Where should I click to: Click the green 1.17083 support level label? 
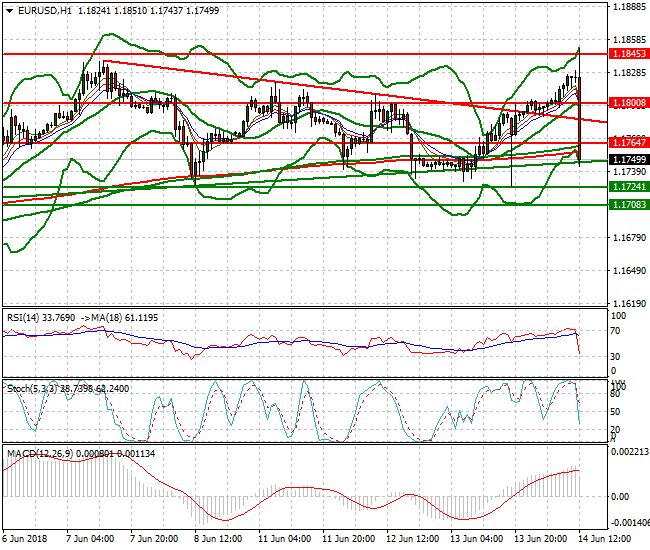point(629,204)
